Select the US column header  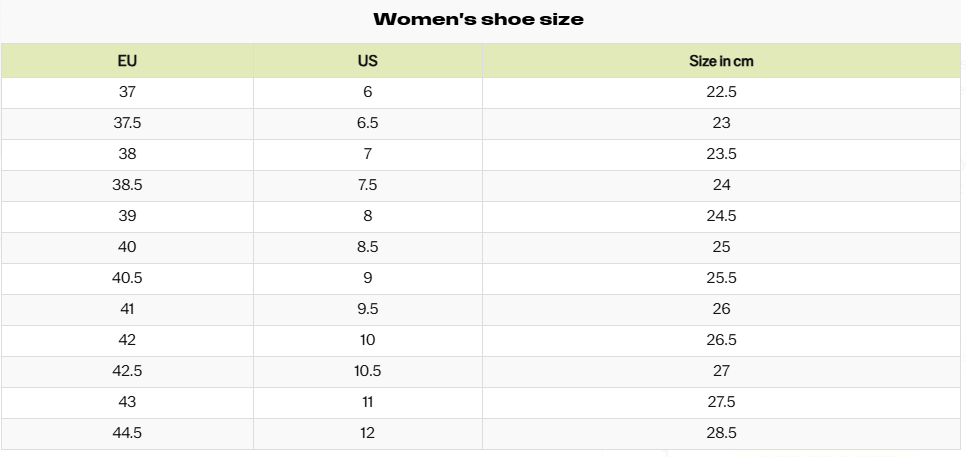click(x=368, y=61)
